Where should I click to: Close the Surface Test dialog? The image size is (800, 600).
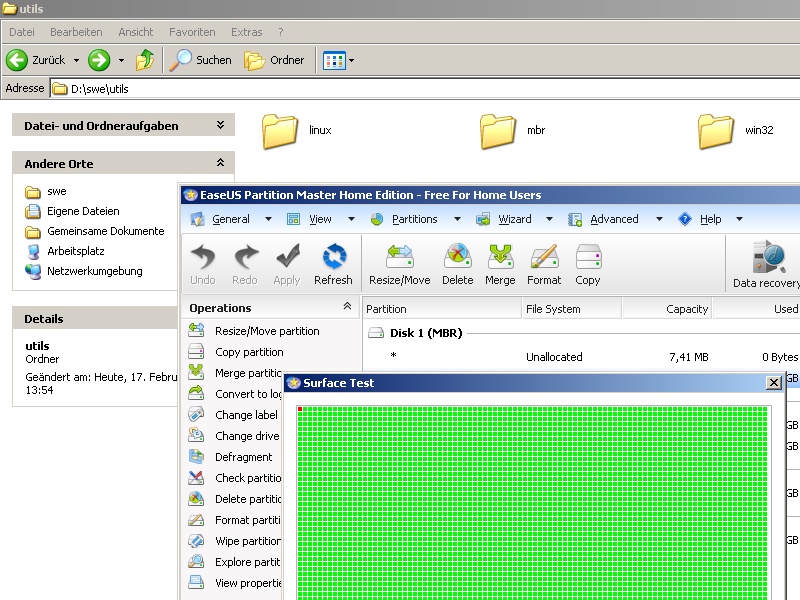pos(774,383)
